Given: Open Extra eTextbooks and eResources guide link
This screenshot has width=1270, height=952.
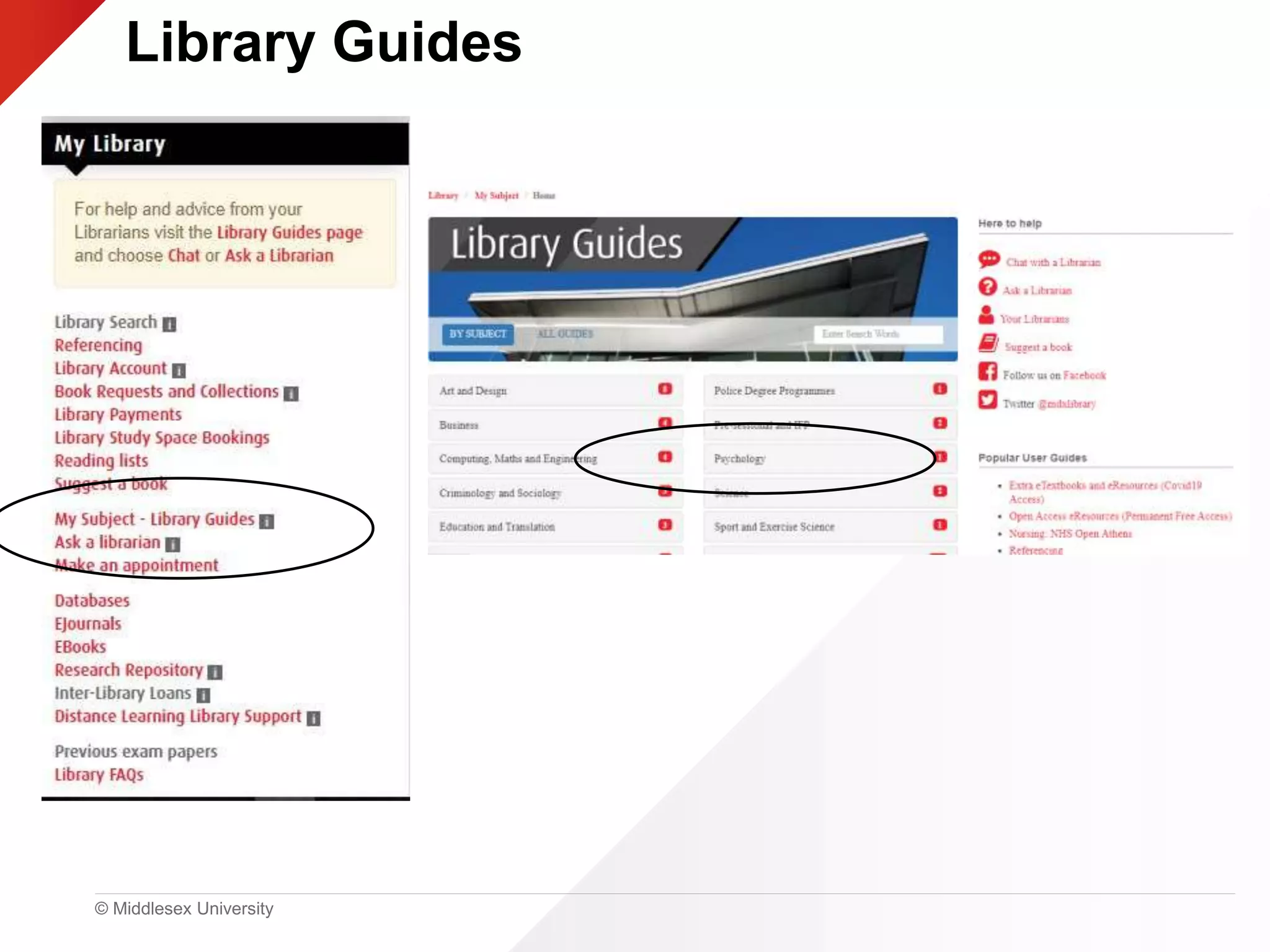Looking at the screenshot, I should (x=1105, y=492).
